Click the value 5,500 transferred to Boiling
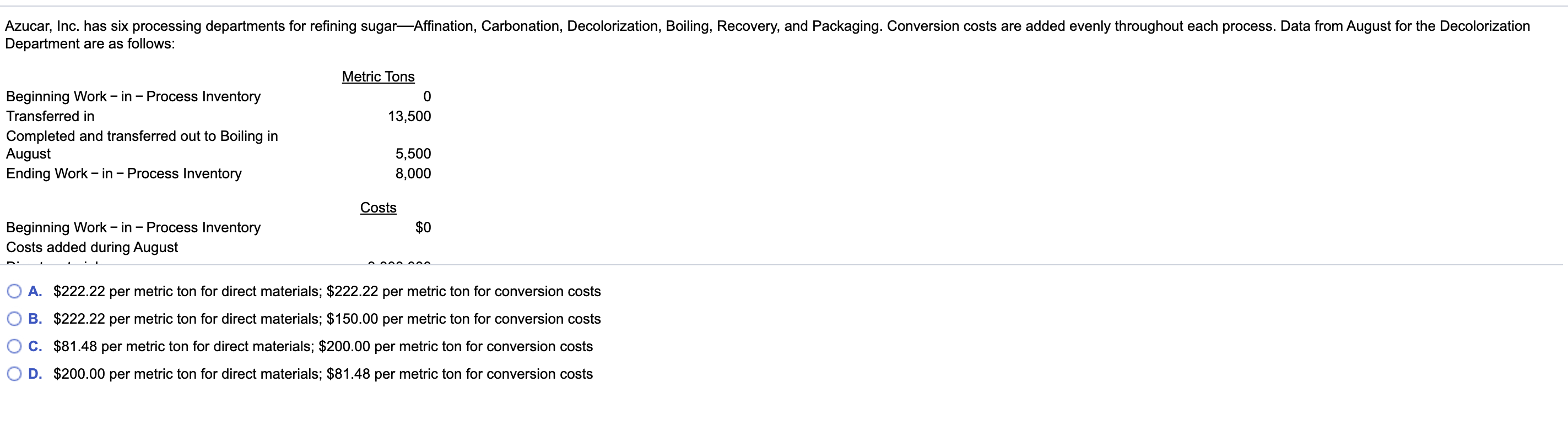The height and width of the screenshot is (431, 1568). [414, 153]
